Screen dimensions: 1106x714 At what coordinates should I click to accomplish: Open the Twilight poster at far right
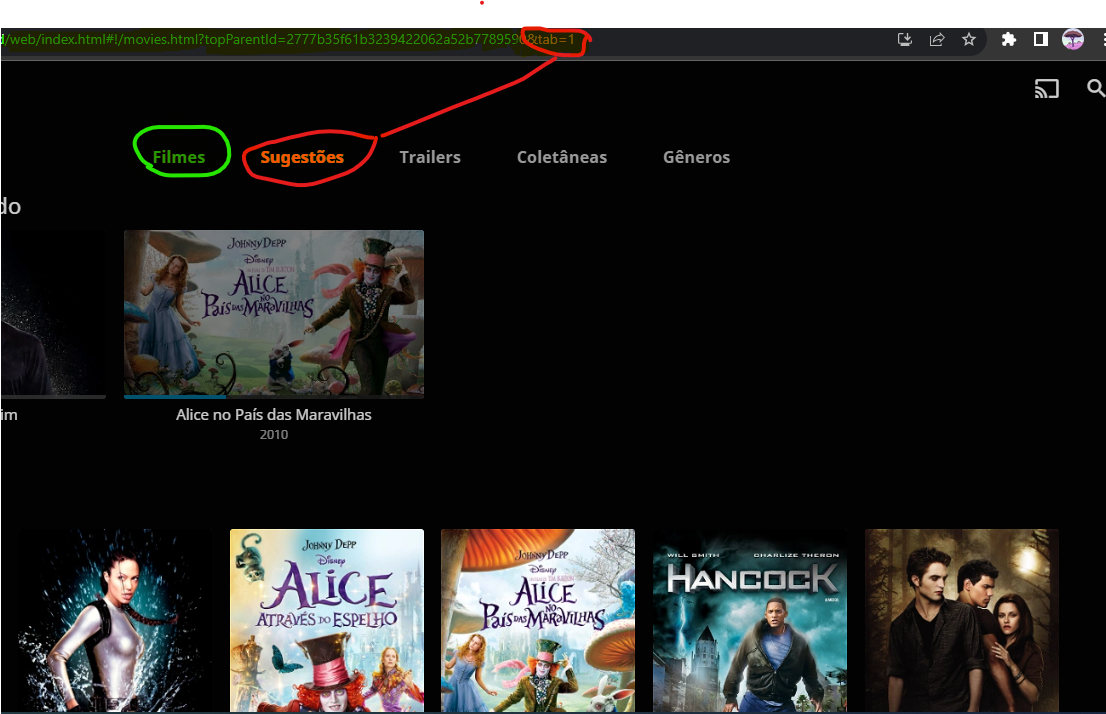(961, 620)
